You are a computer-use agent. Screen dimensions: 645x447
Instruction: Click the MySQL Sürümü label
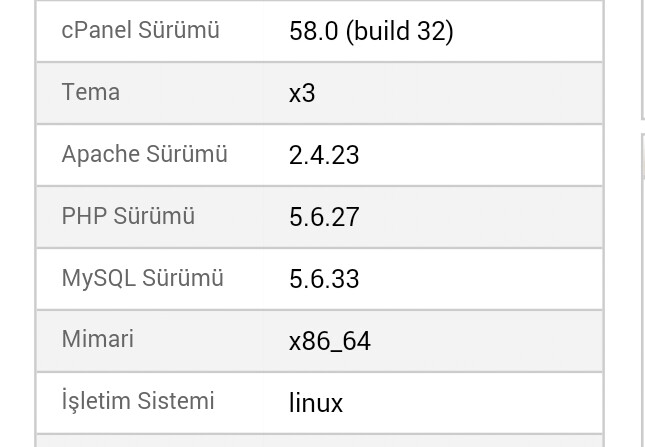click(x=142, y=278)
